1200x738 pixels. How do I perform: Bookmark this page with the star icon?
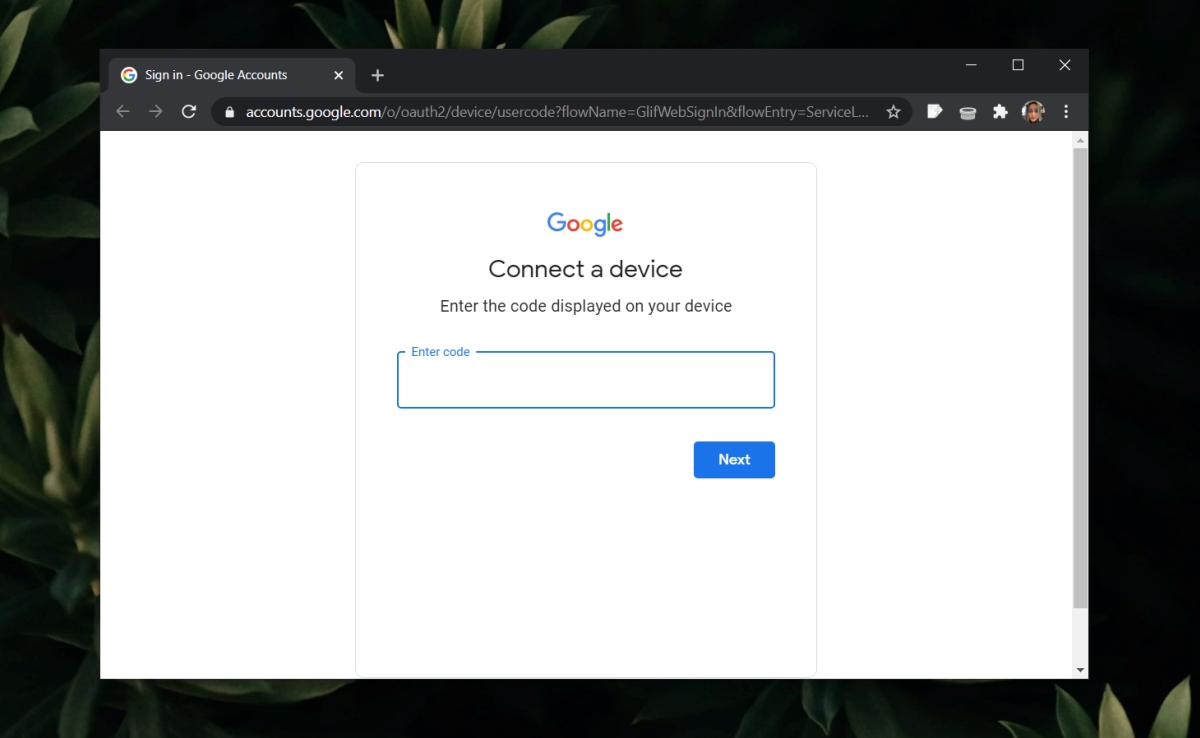click(x=893, y=112)
